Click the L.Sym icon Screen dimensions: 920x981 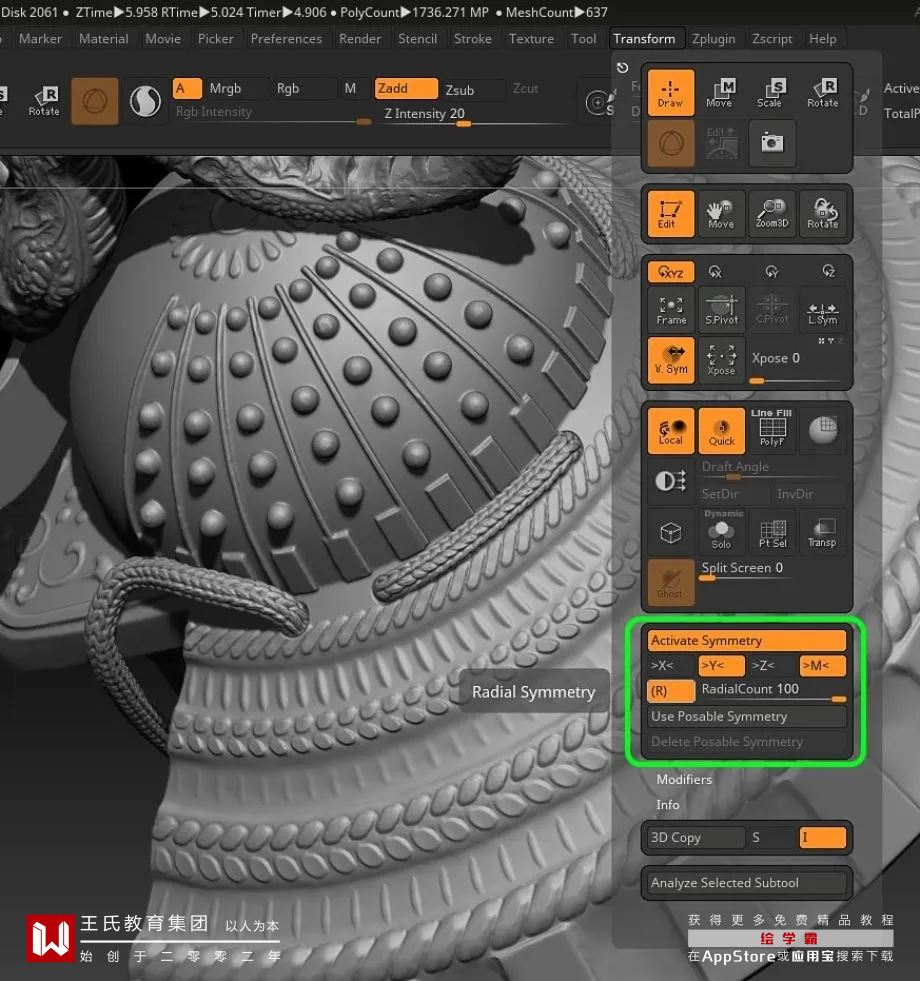(822, 310)
